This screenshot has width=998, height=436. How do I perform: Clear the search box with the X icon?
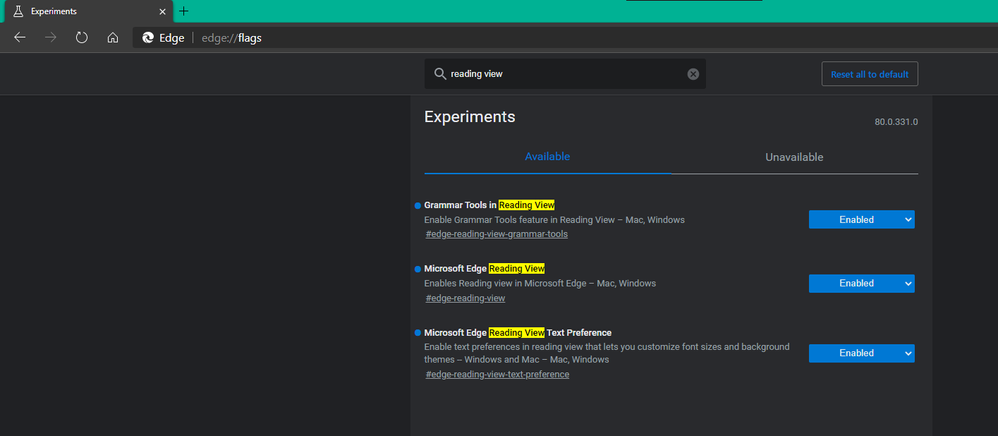[693, 74]
